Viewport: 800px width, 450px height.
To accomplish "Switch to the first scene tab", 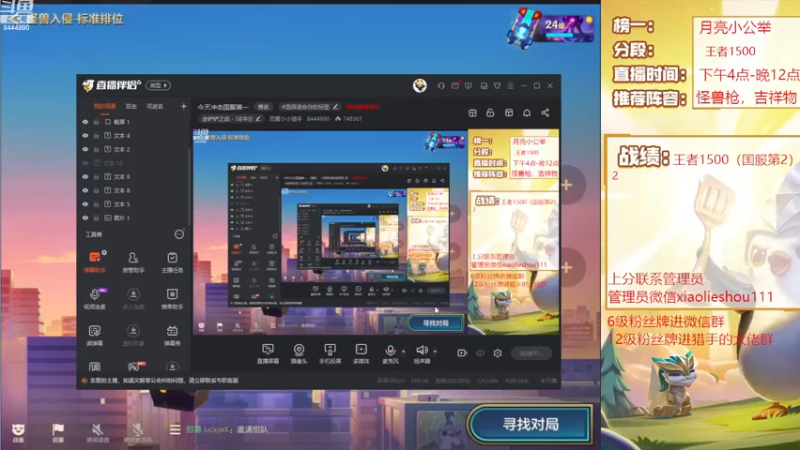I will point(105,106).
